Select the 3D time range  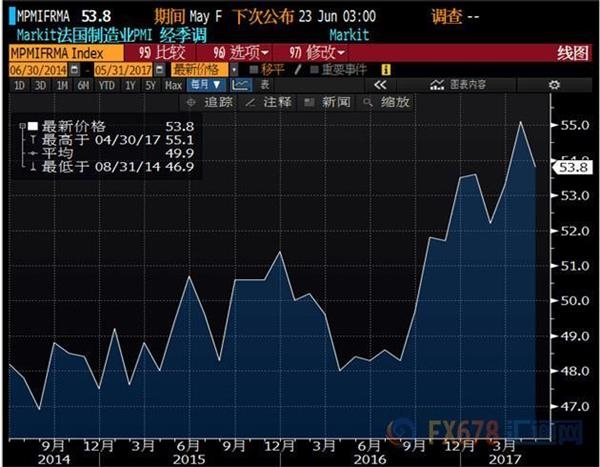40,85
